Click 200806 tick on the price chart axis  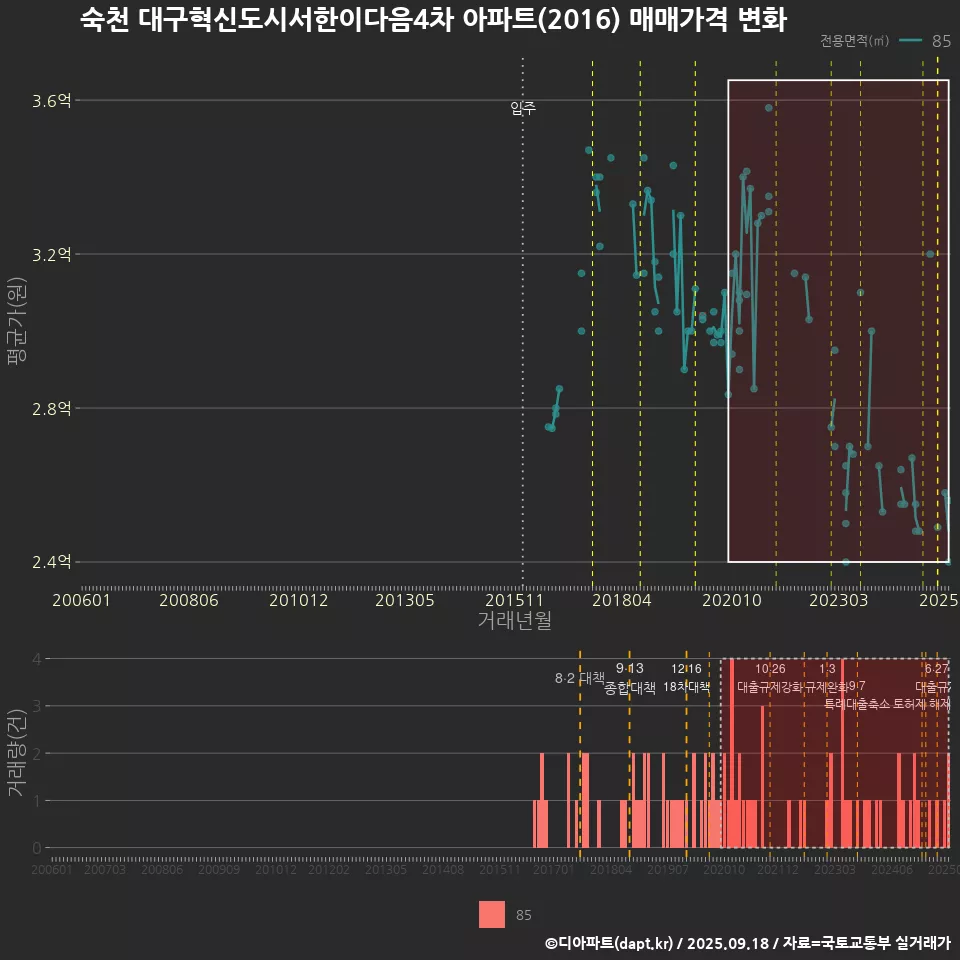(189, 600)
